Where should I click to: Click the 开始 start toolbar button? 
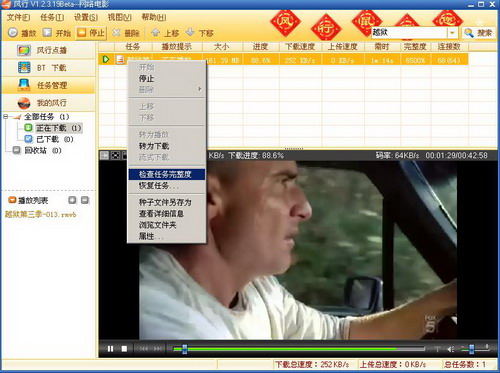57,33
